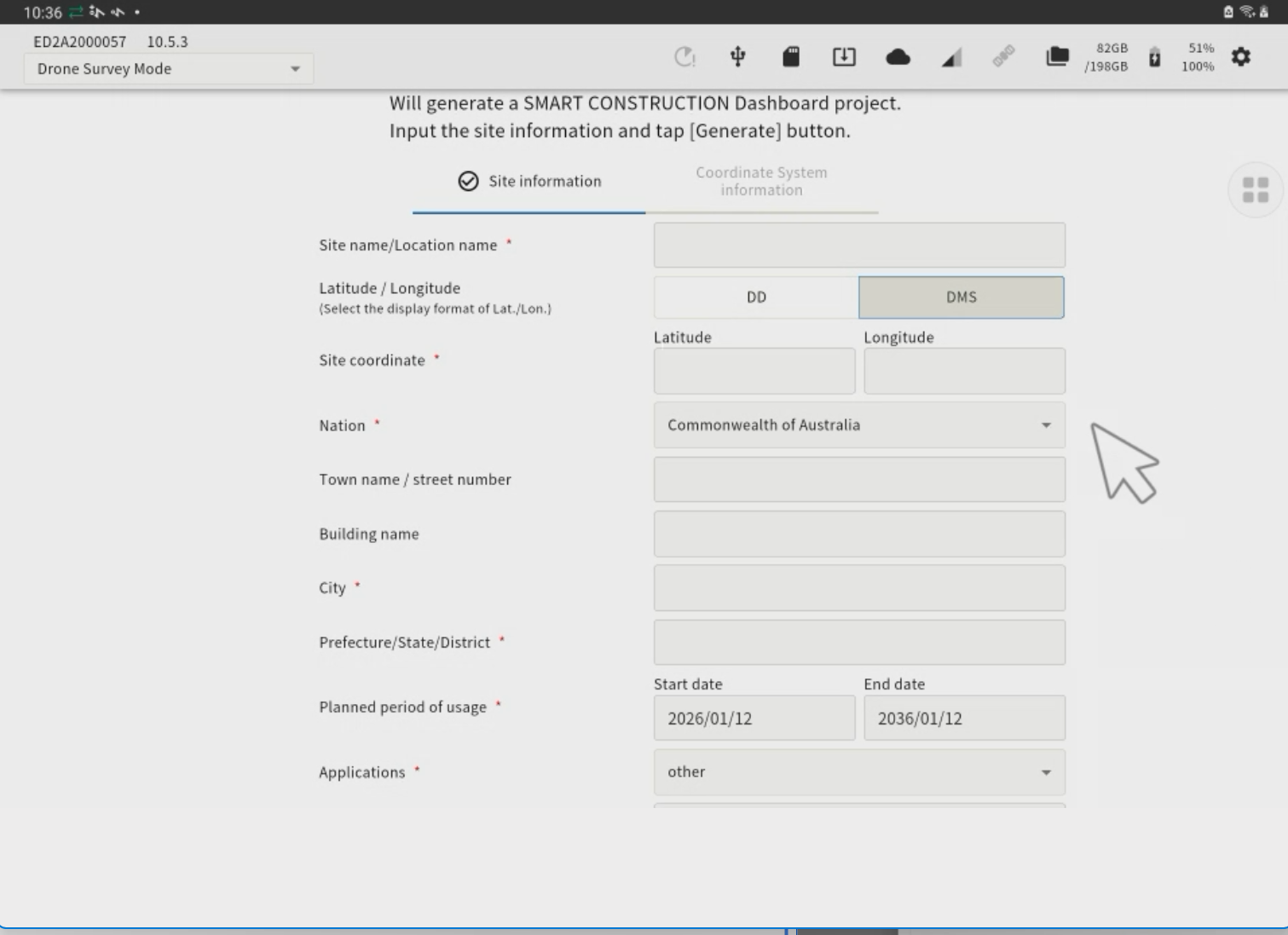Open the four-square grid menu button
This screenshot has height=935, width=1288.
(1256, 190)
